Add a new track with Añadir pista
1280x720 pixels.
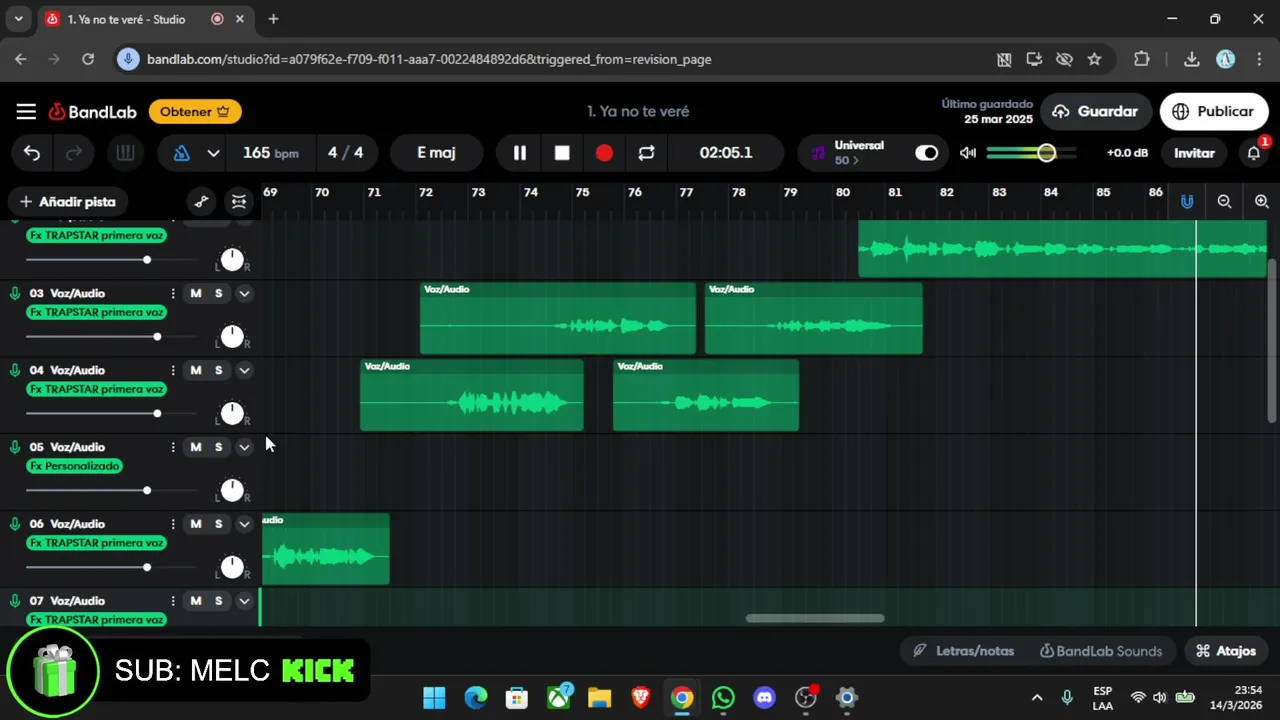click(x=68, y=202)
